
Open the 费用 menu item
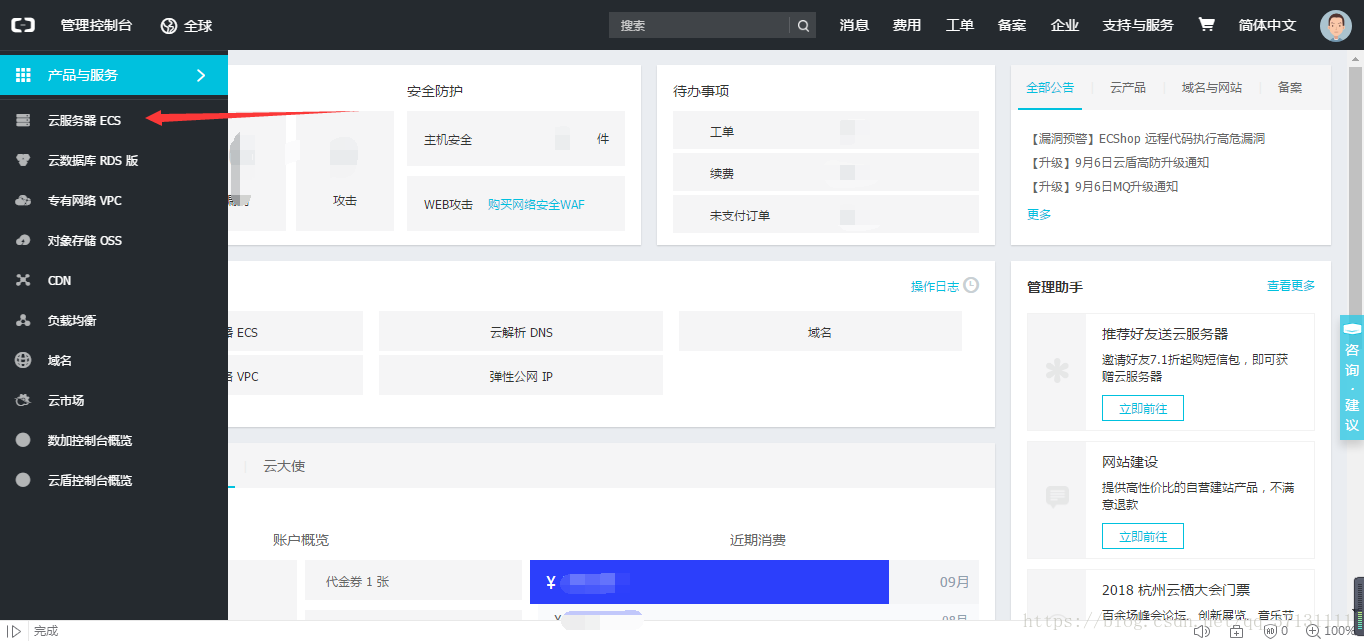pyautogui.click(x=907, y=25)
